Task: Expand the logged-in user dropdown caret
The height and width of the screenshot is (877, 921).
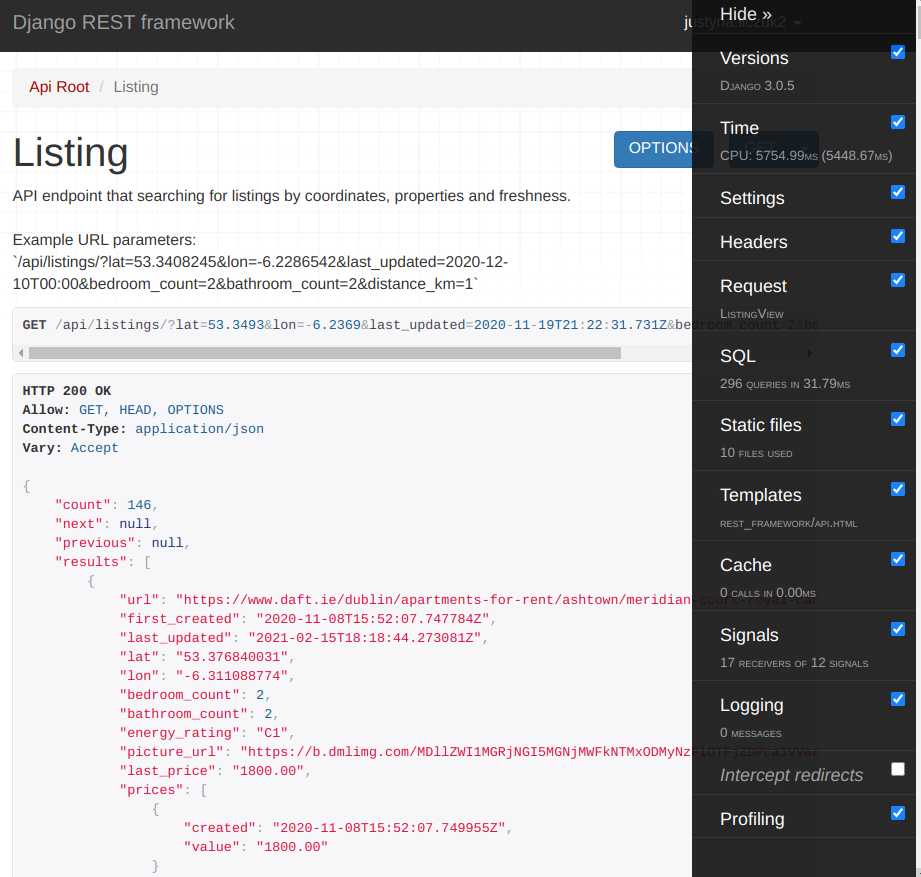Action: (797, 23)
